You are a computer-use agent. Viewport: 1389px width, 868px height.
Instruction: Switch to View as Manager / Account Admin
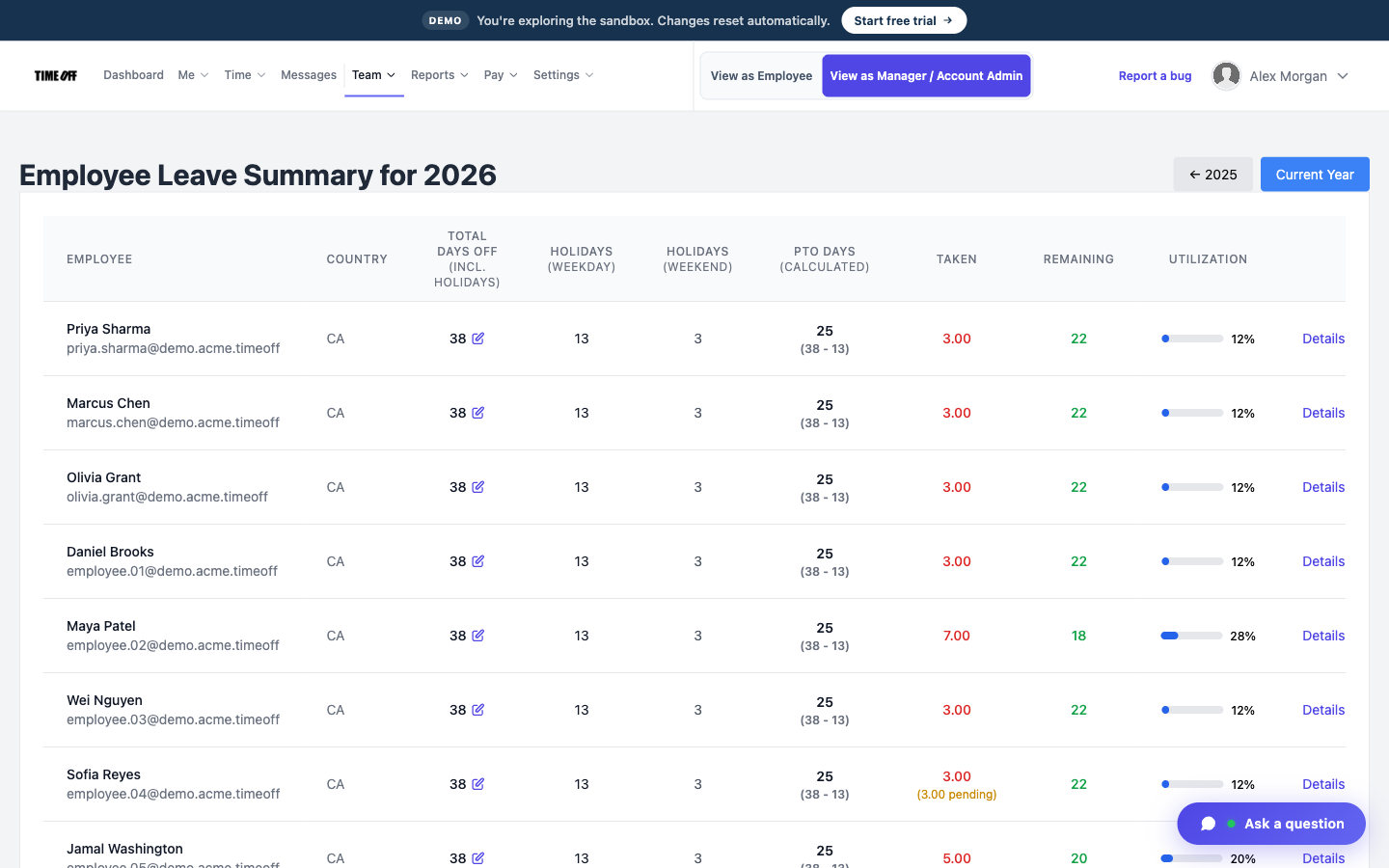[926, 76]
